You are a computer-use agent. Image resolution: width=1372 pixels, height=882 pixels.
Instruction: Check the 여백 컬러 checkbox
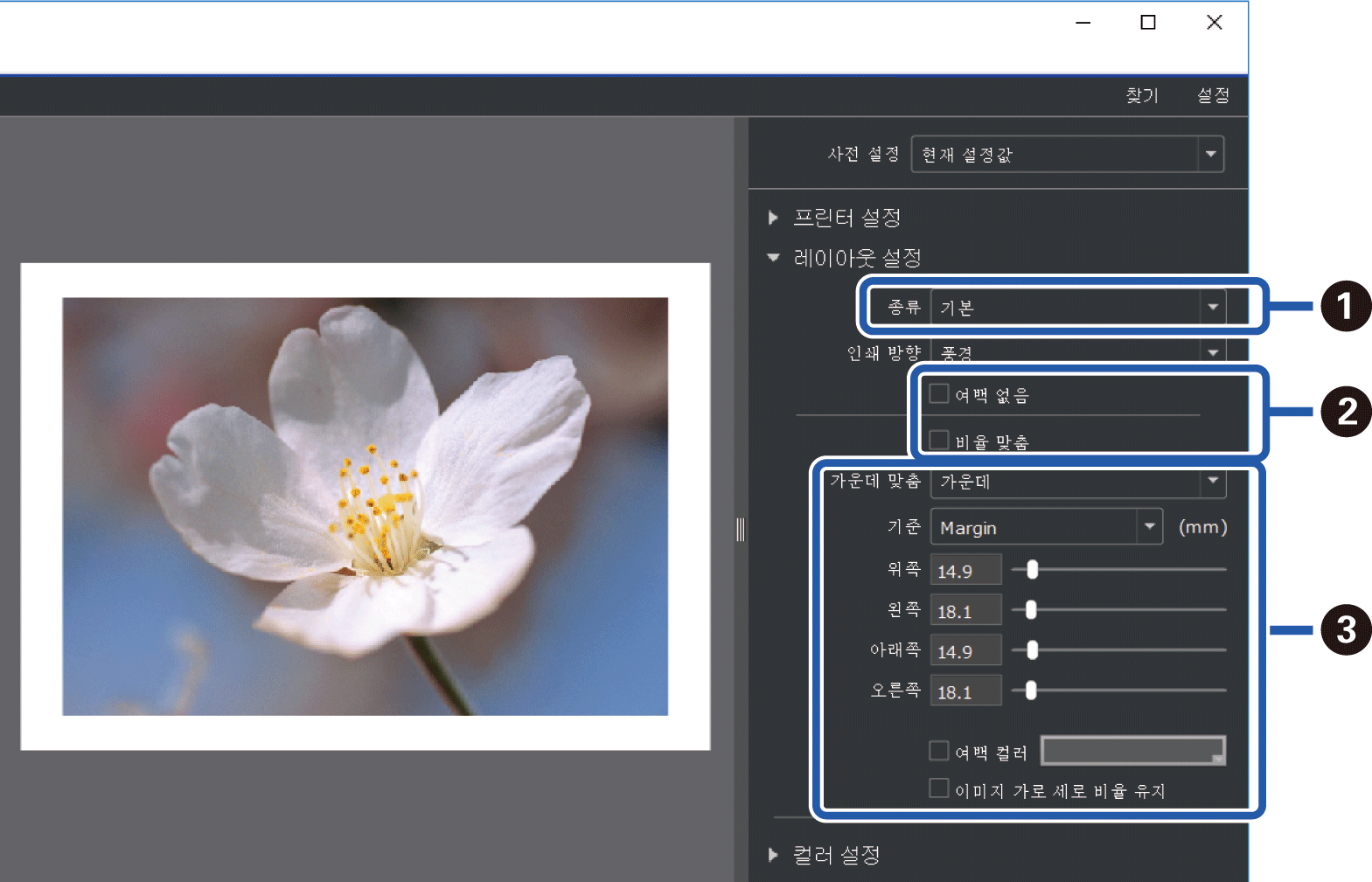click(939, 751)
